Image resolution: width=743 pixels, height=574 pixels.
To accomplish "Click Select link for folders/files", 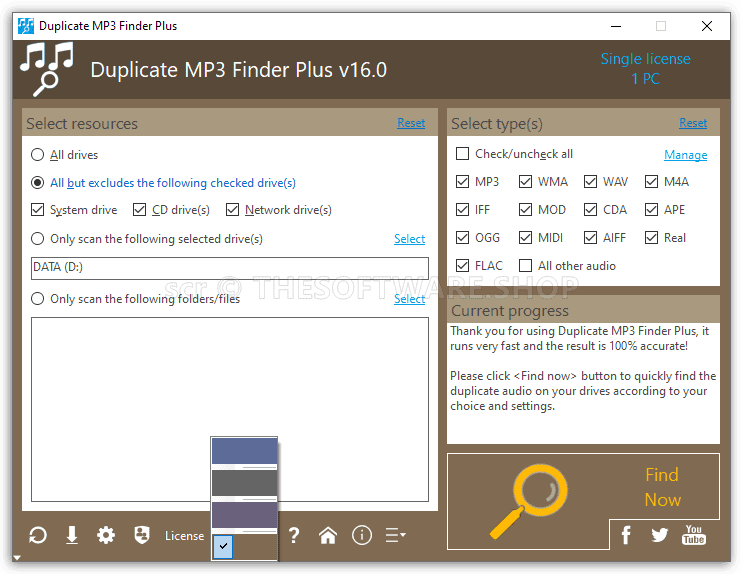I will (x=409, y=299).
